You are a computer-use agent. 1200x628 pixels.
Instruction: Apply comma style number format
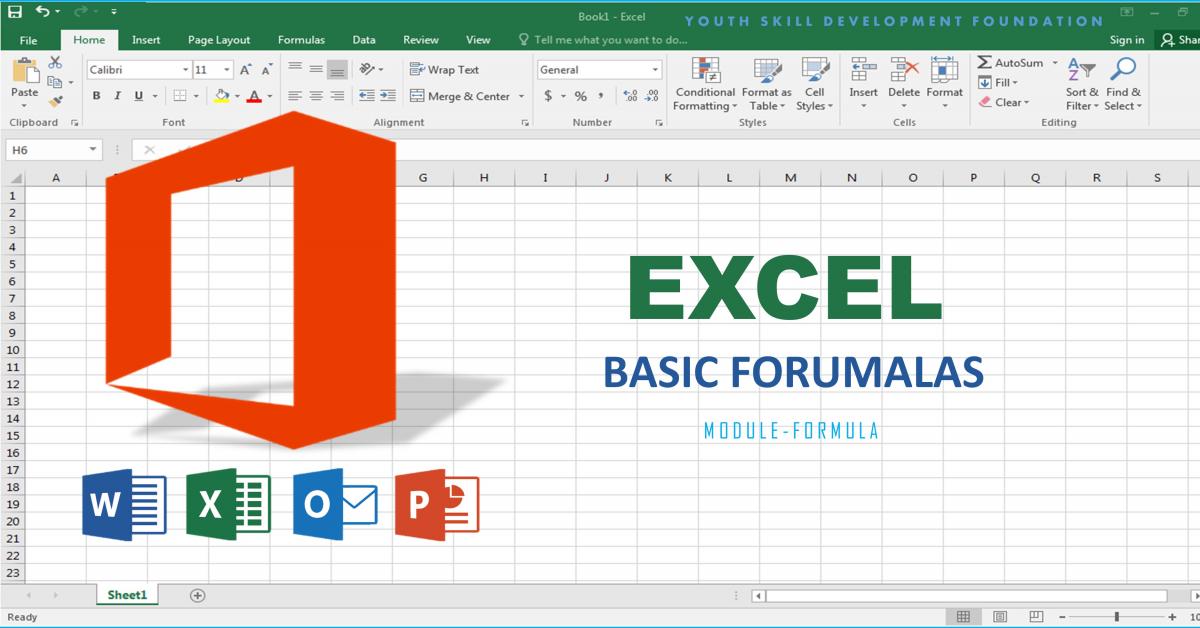pos(601,96)
